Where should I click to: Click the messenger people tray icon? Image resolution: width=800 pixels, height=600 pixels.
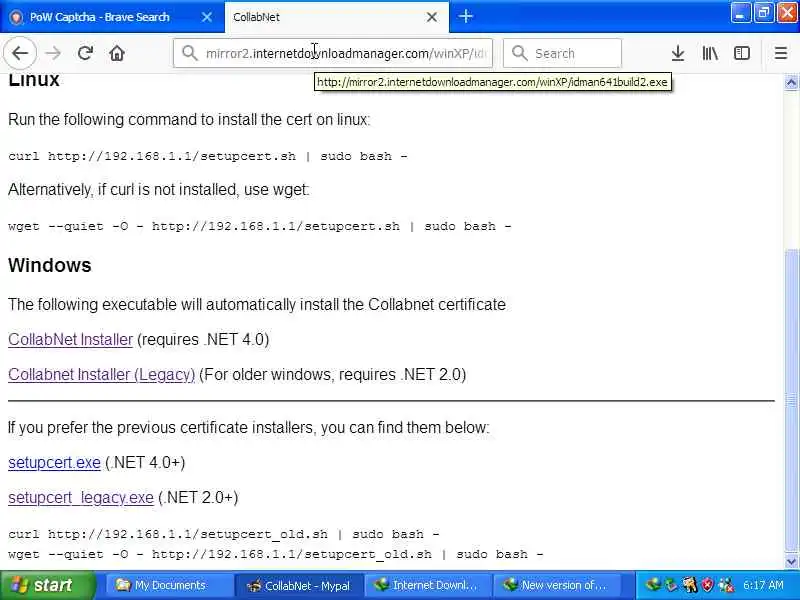pyautogui.click(x=726, y=585)
